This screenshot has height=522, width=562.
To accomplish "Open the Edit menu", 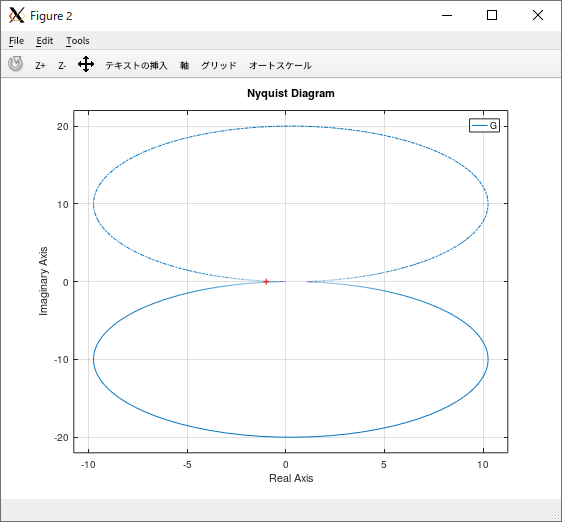I will tap(44, 41).
